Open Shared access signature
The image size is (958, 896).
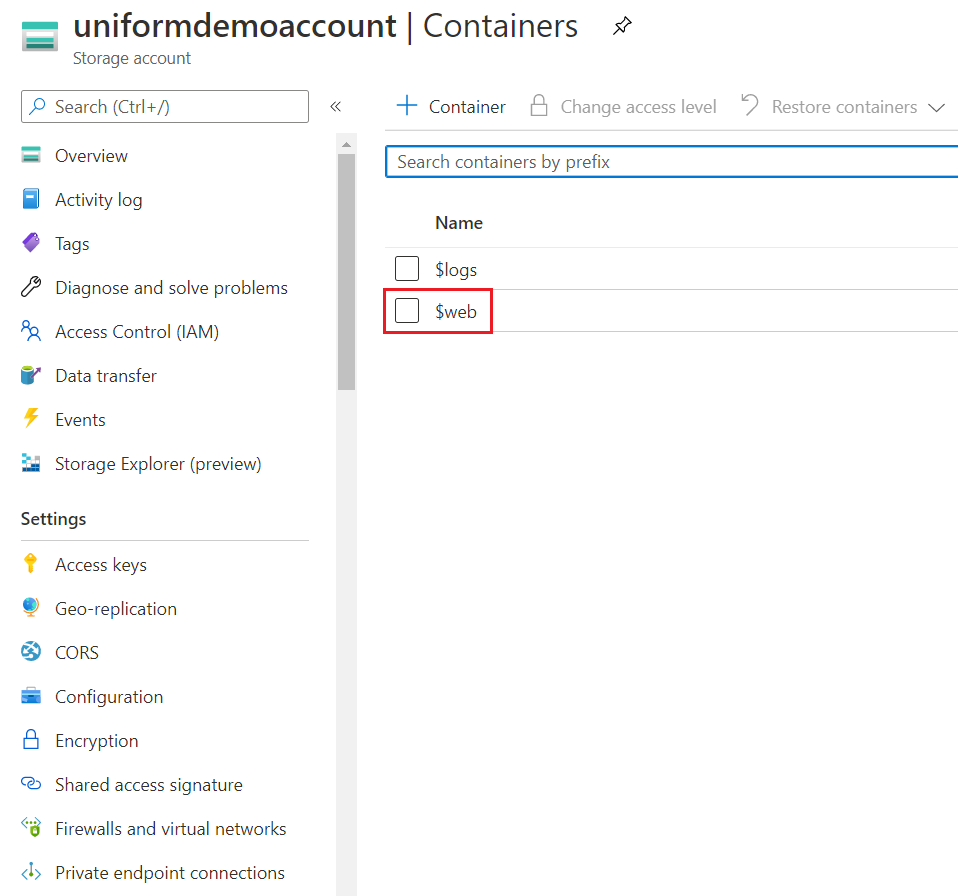point(148,785)
